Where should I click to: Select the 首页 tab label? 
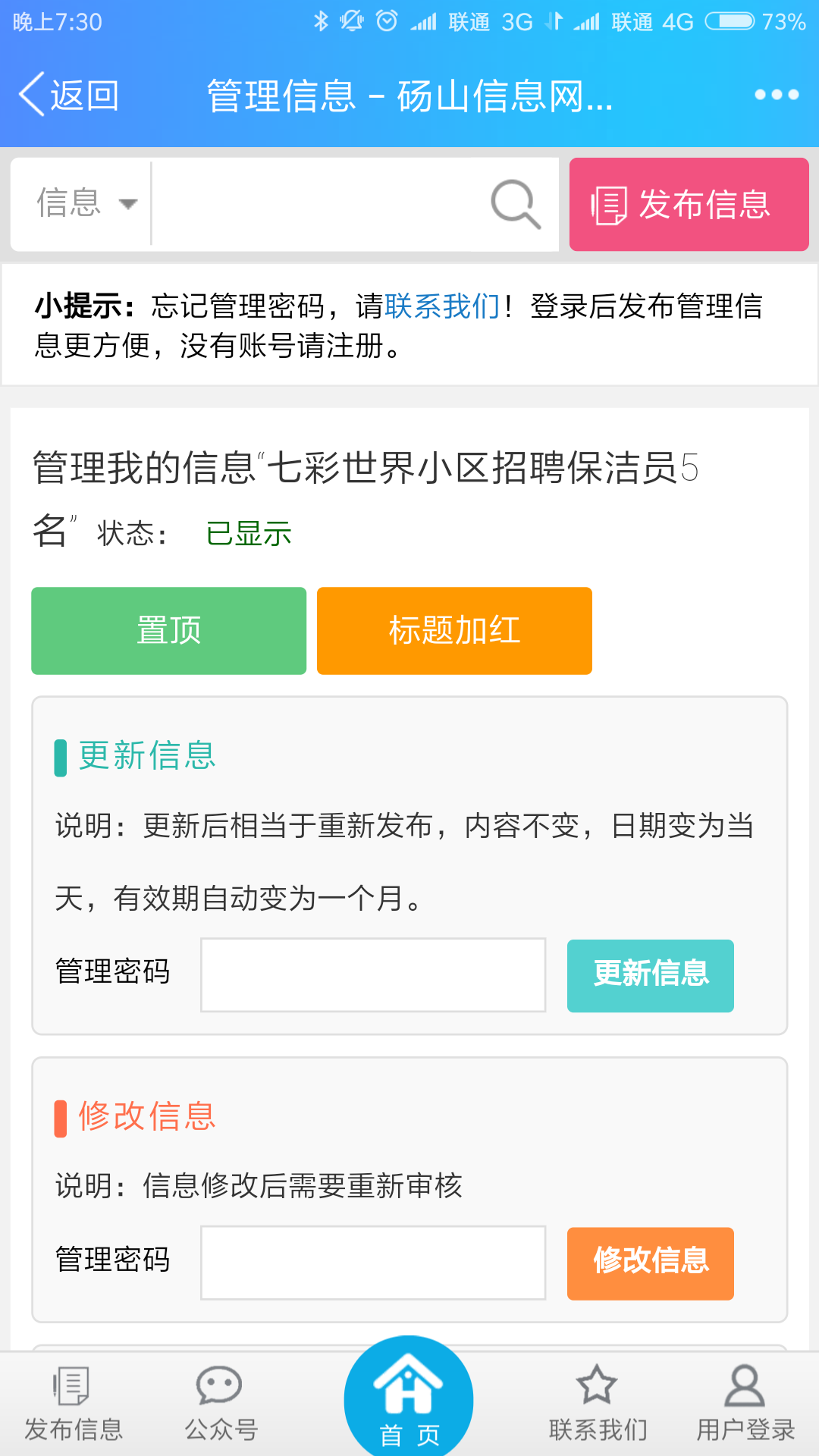point(409,1435)
